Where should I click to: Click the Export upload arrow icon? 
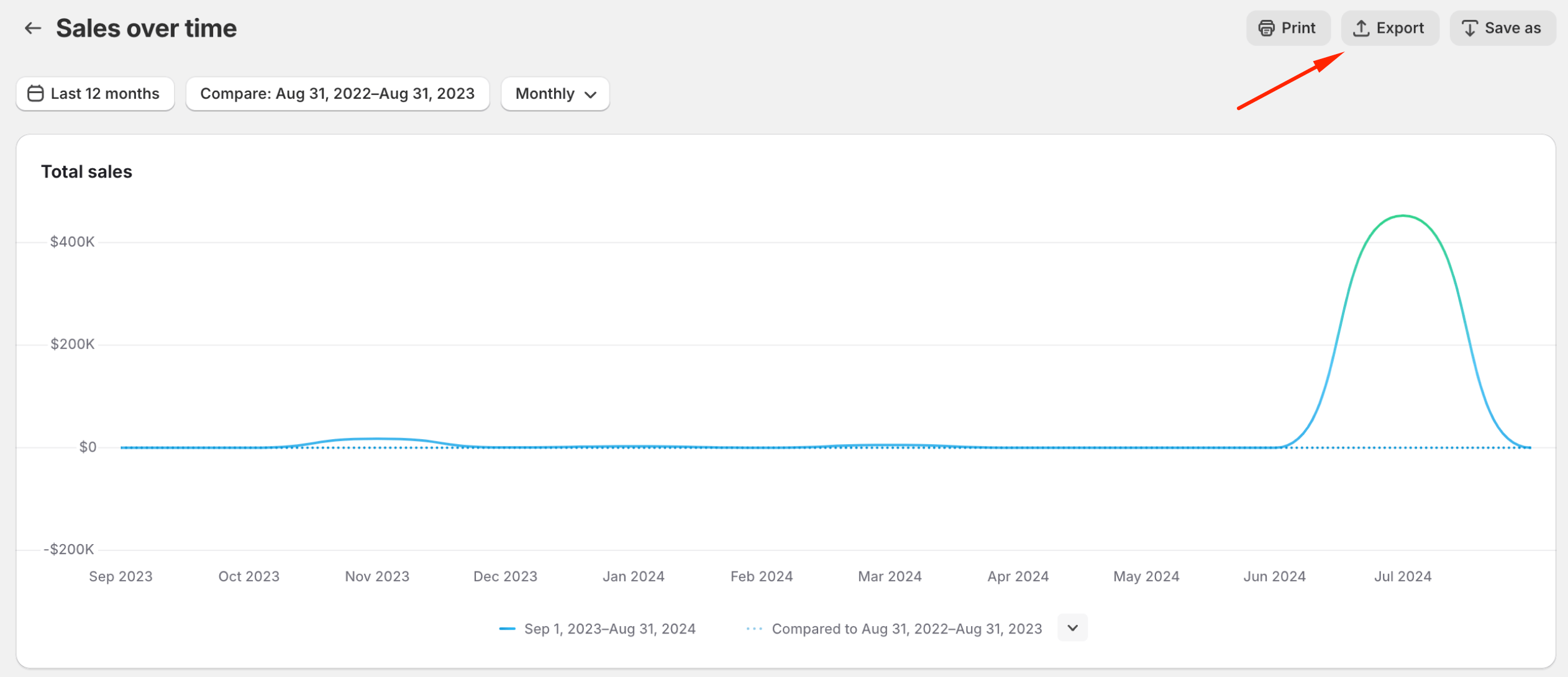[1361, 28]
